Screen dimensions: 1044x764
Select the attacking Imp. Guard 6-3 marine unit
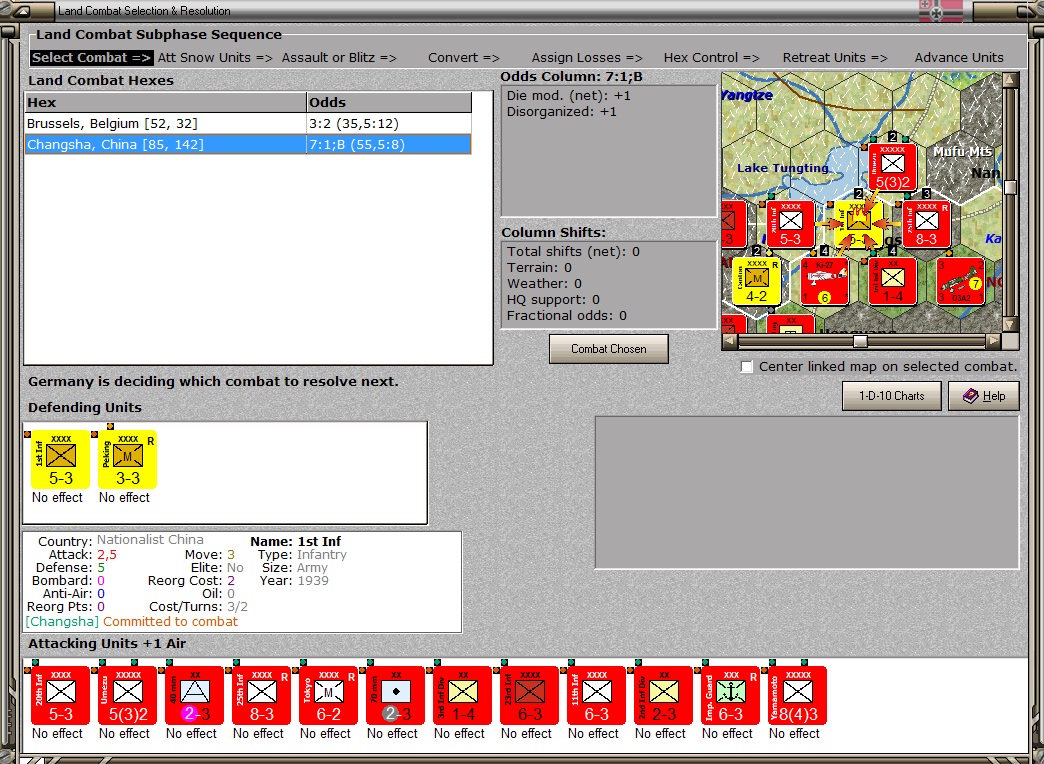click(x=730, y=695)
